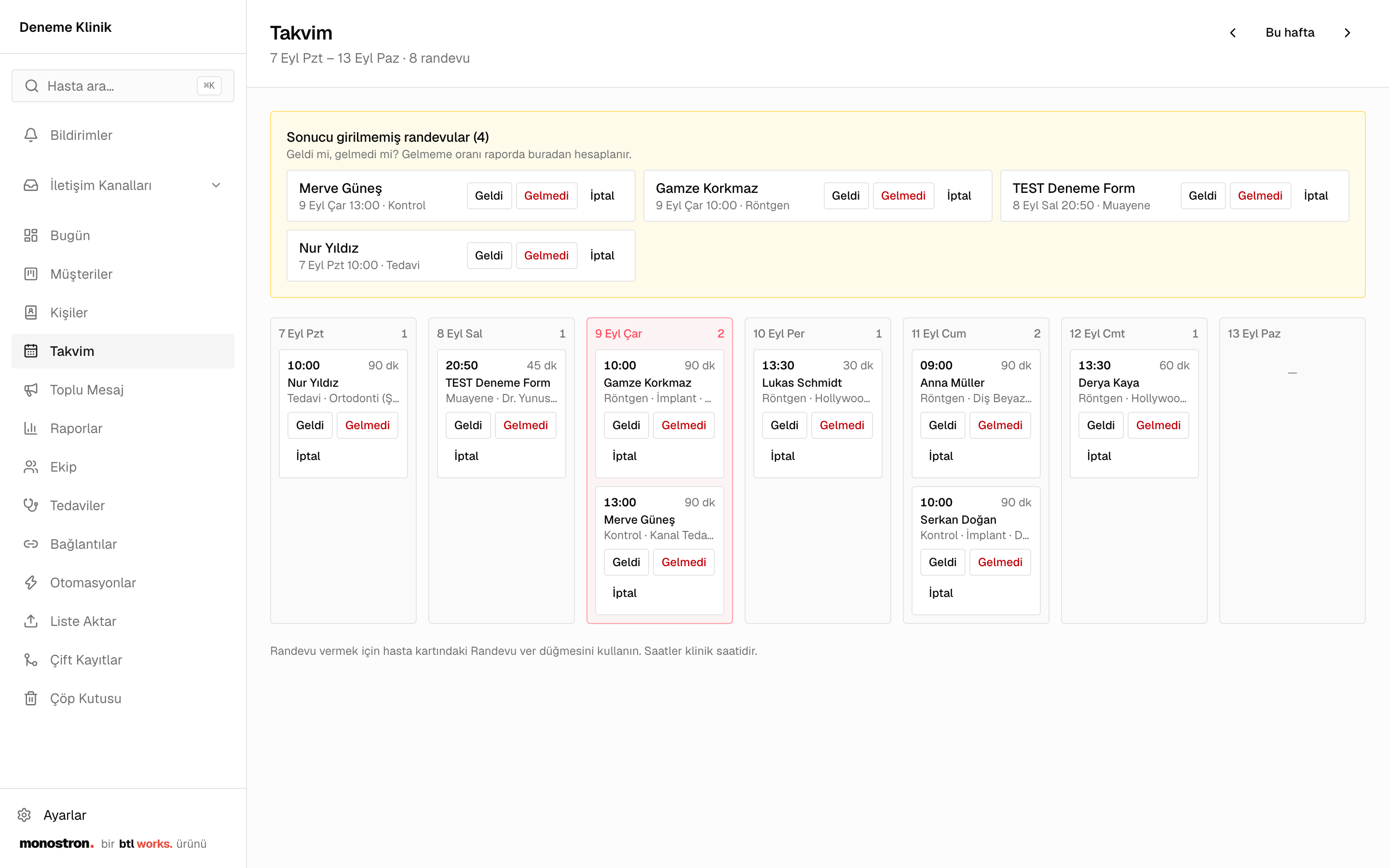Click the Müşteriler board icon
Screen dimensions: 1389x868
(31, 274)
